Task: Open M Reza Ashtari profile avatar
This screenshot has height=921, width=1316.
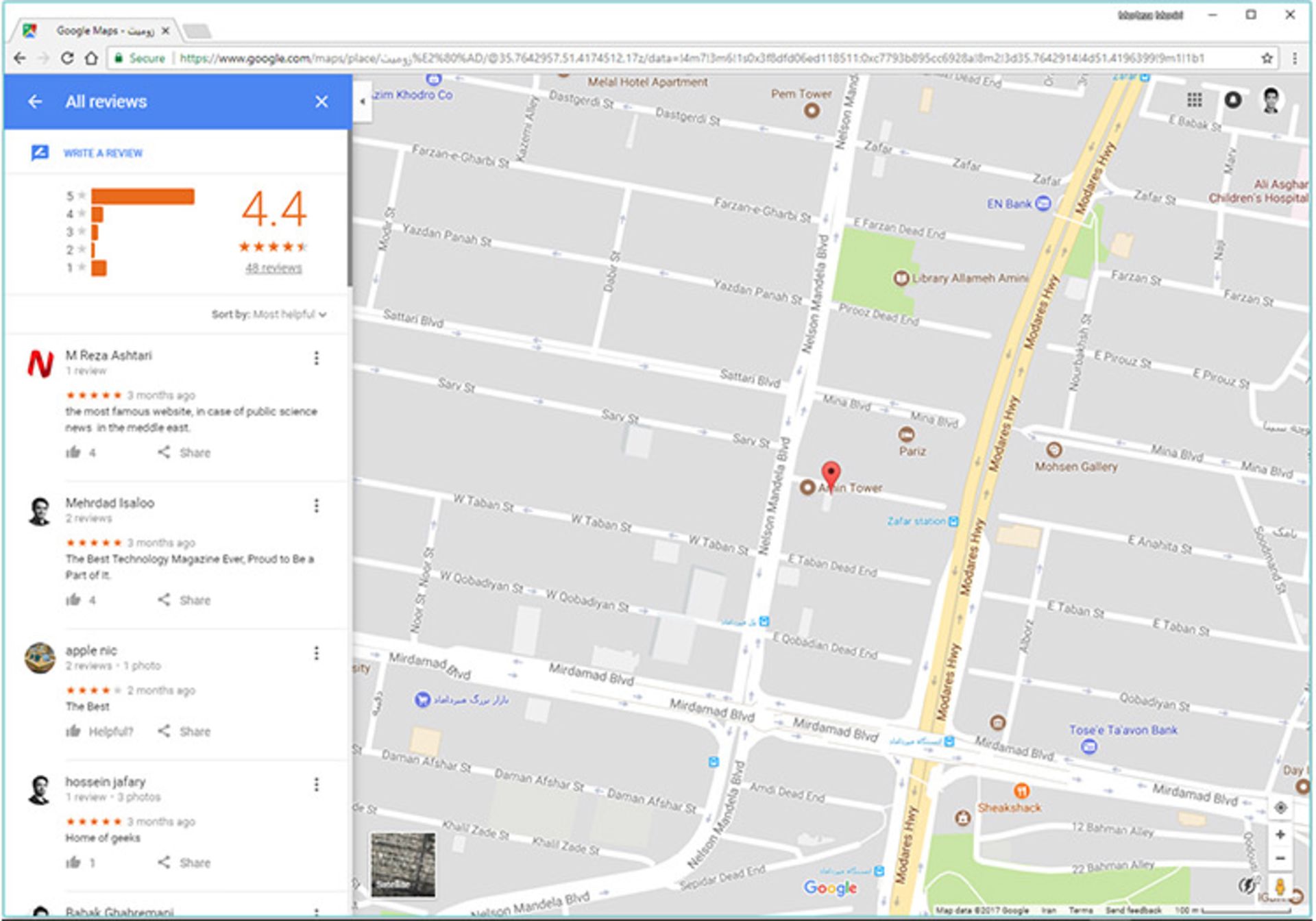Action: [x=40, y=363]
